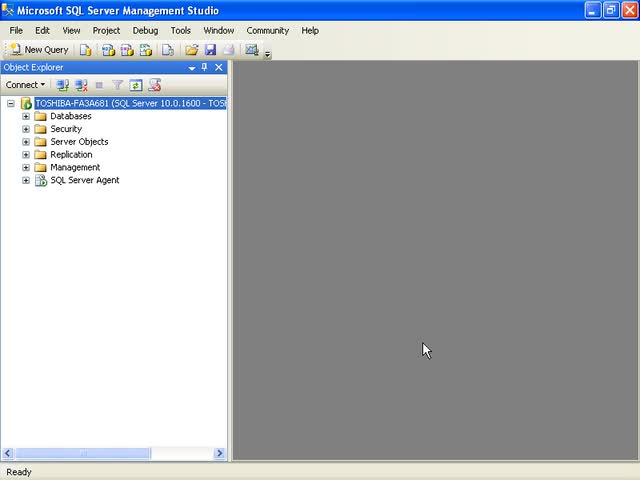
Task: Select the Management tree item
Action: pyautogui.click(x=75, y=168)
